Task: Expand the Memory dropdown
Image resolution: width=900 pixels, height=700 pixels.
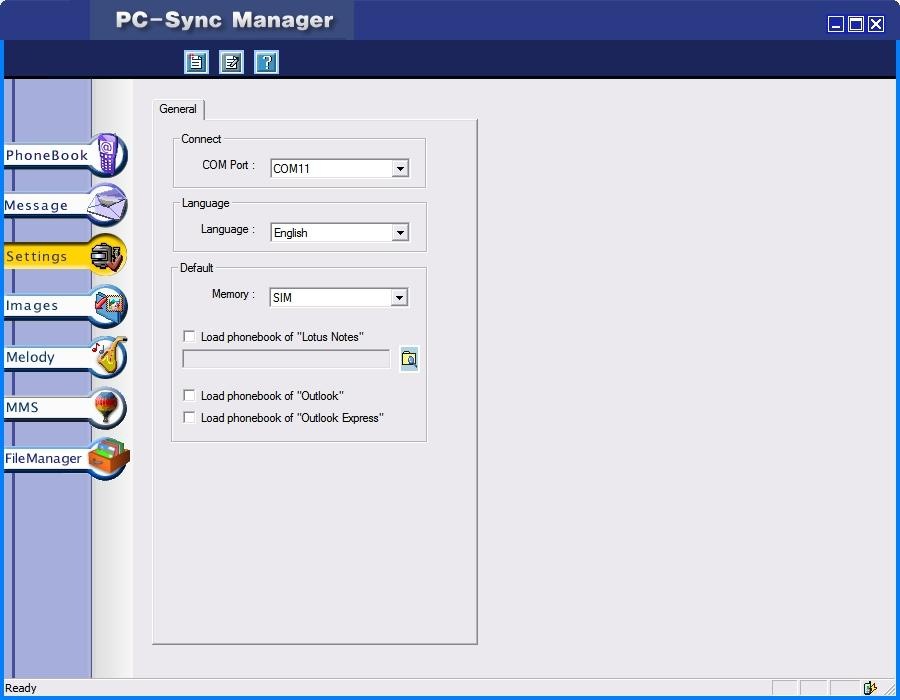Action: click(399, 298)
